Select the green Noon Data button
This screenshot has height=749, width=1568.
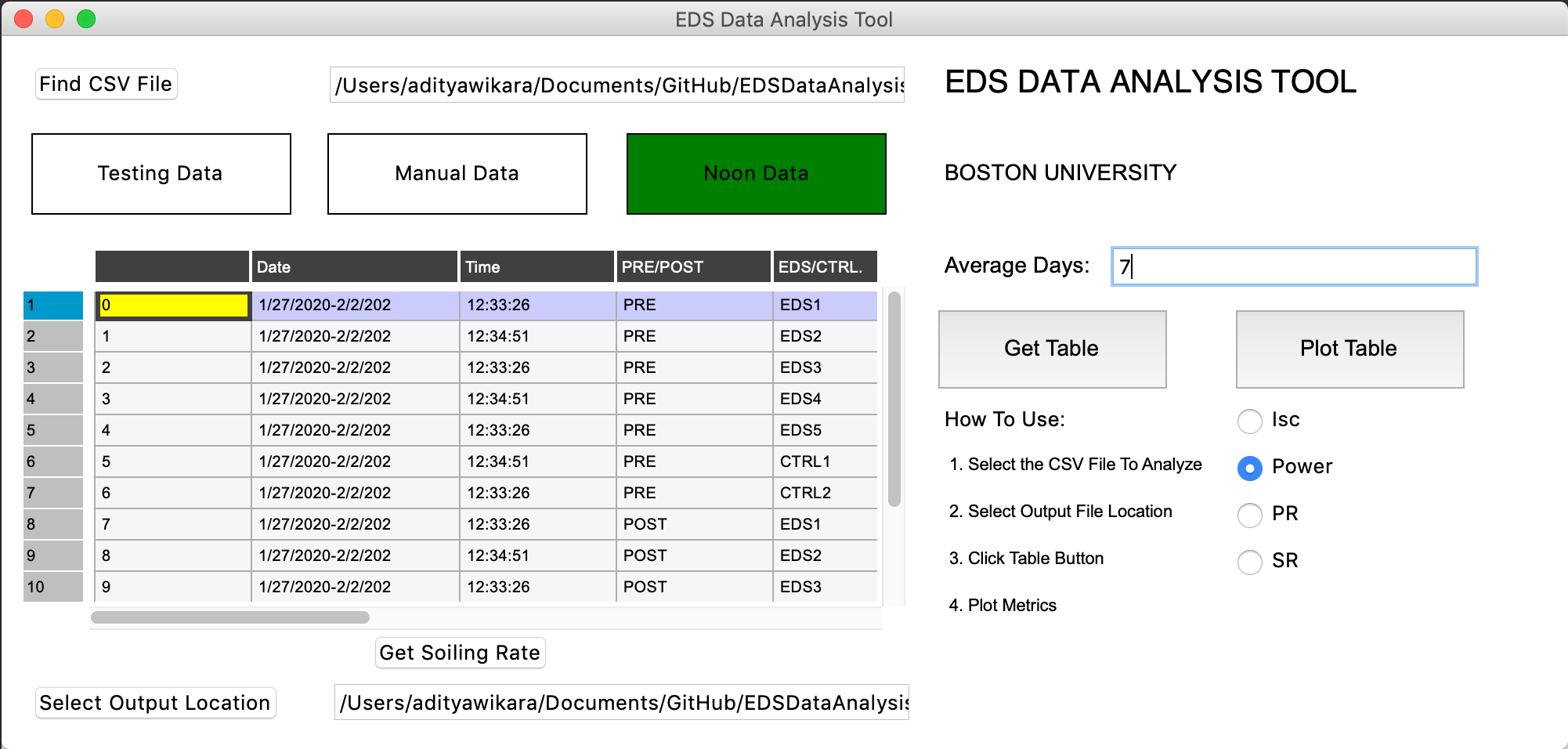(x=757, y=173)
